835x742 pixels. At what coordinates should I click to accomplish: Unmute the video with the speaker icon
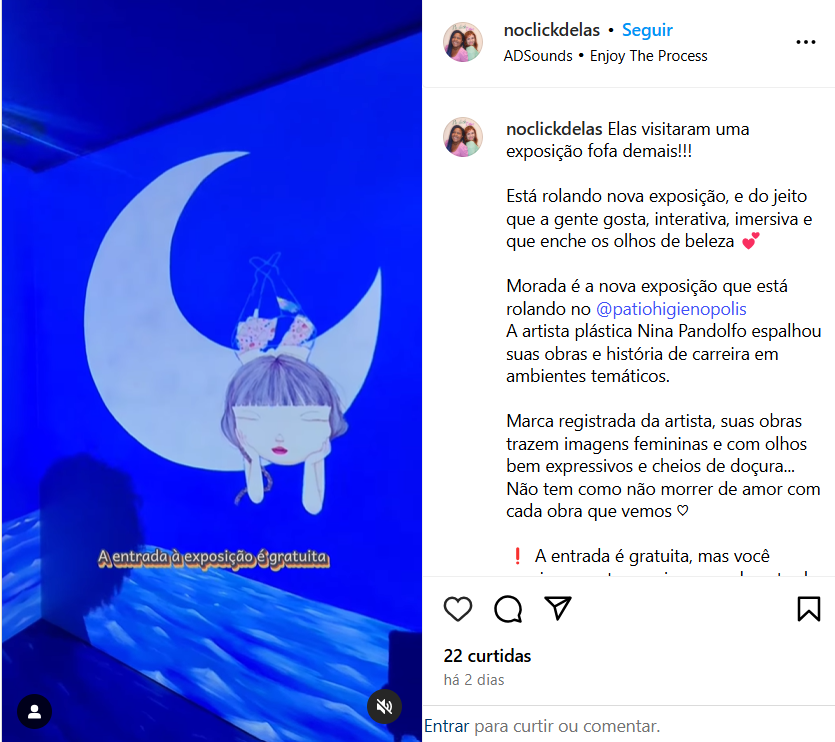pyautogui.click(x=384, y=706)
